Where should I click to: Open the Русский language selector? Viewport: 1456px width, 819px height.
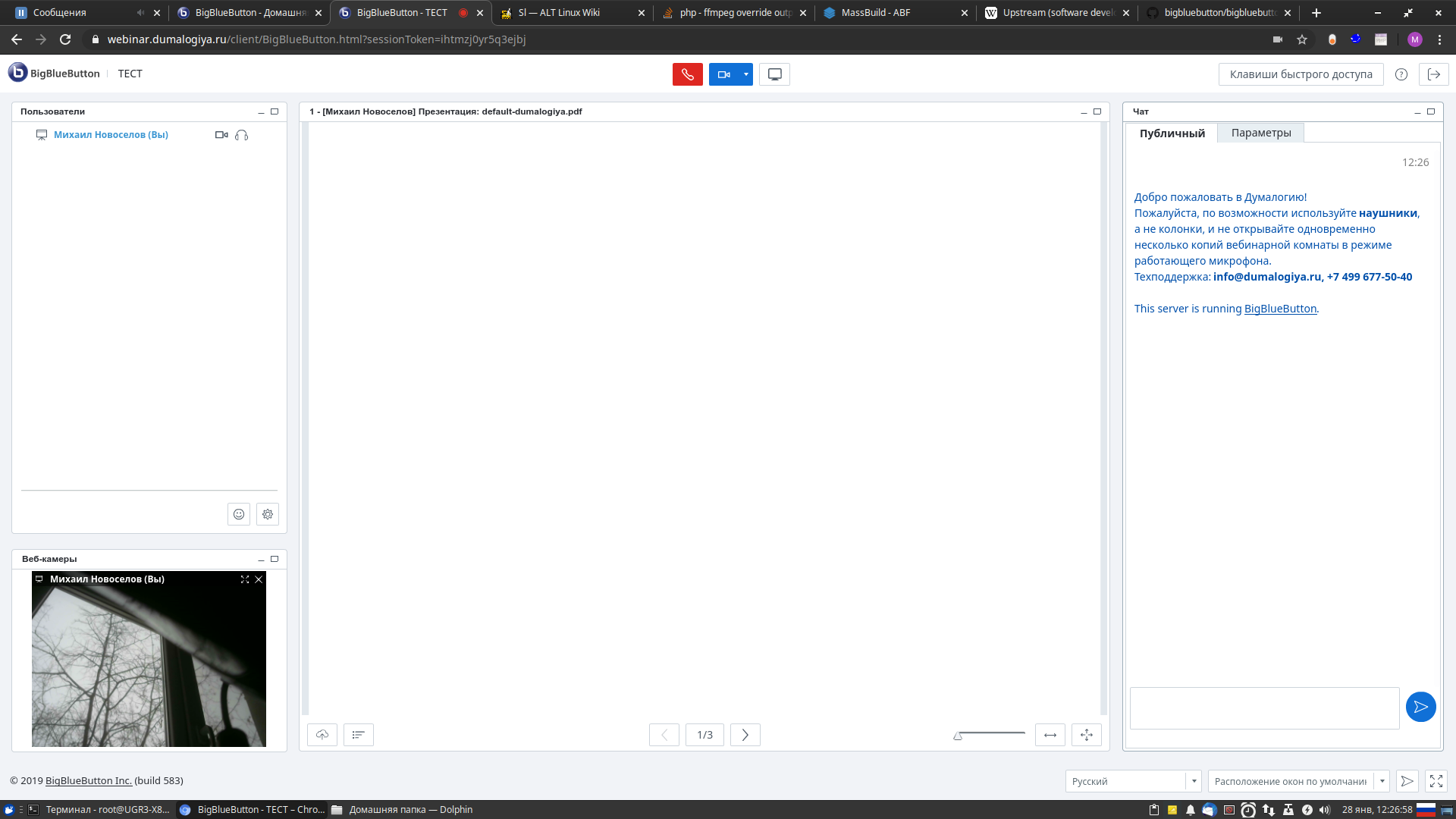(x=1133, y=780)
